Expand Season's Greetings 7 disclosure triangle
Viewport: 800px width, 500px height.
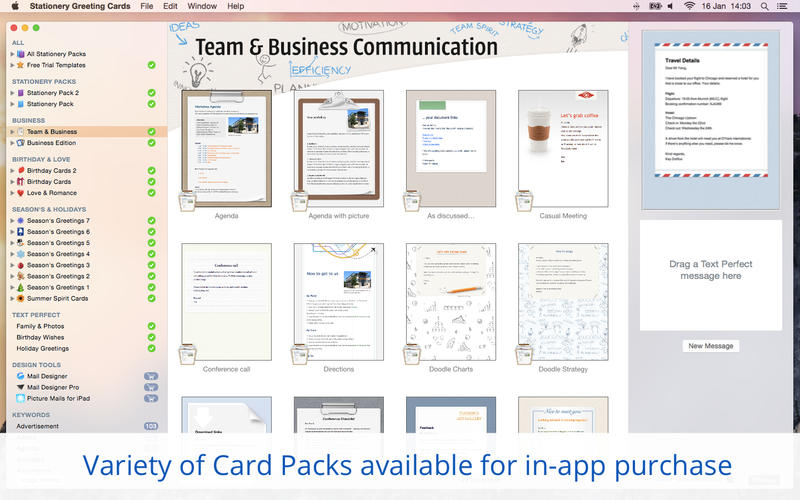(x=12, y=221)
